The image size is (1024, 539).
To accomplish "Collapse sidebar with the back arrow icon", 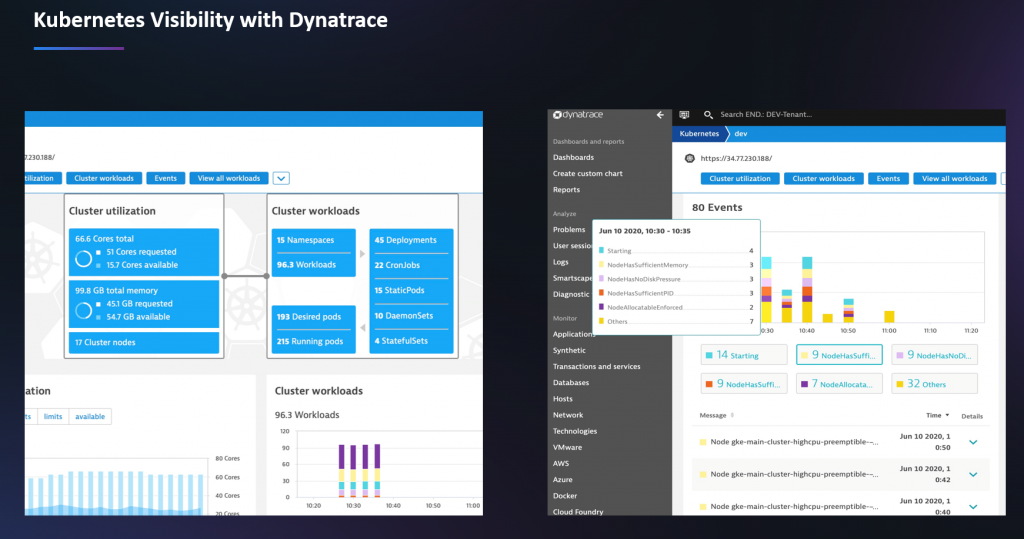I will coord(660,115).
